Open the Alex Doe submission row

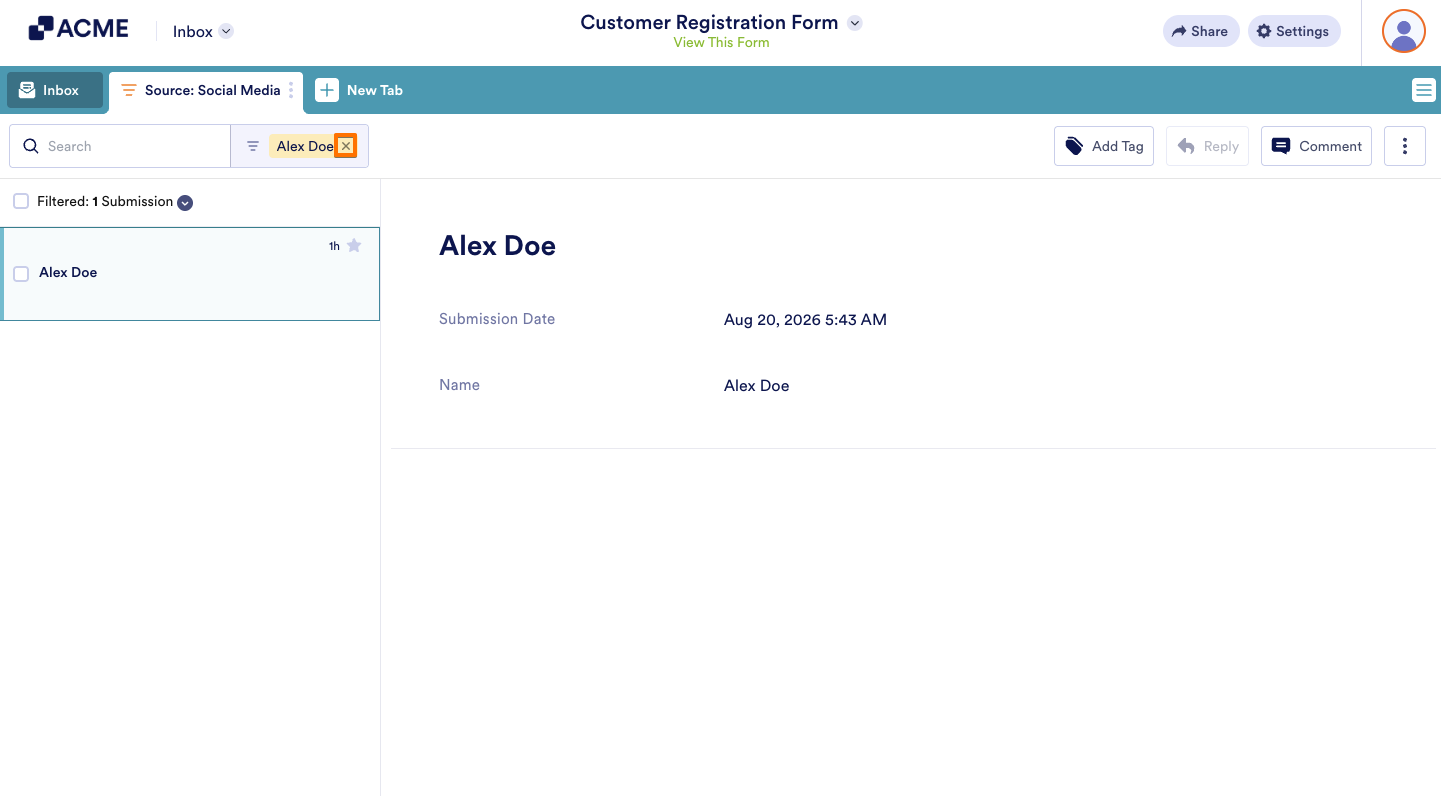(190, 274)
